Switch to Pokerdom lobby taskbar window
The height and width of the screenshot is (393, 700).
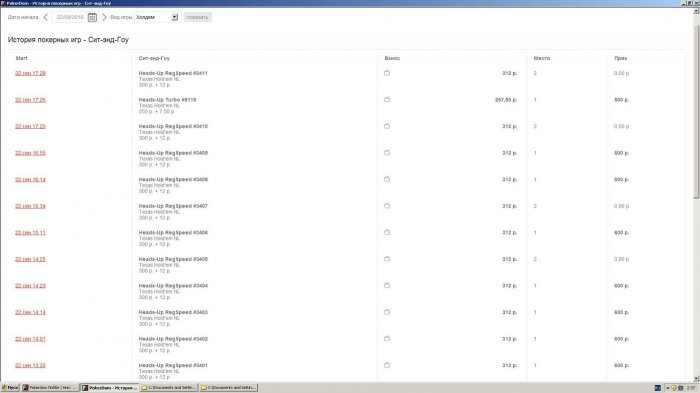pyautogui.click(x=50, y=388)
